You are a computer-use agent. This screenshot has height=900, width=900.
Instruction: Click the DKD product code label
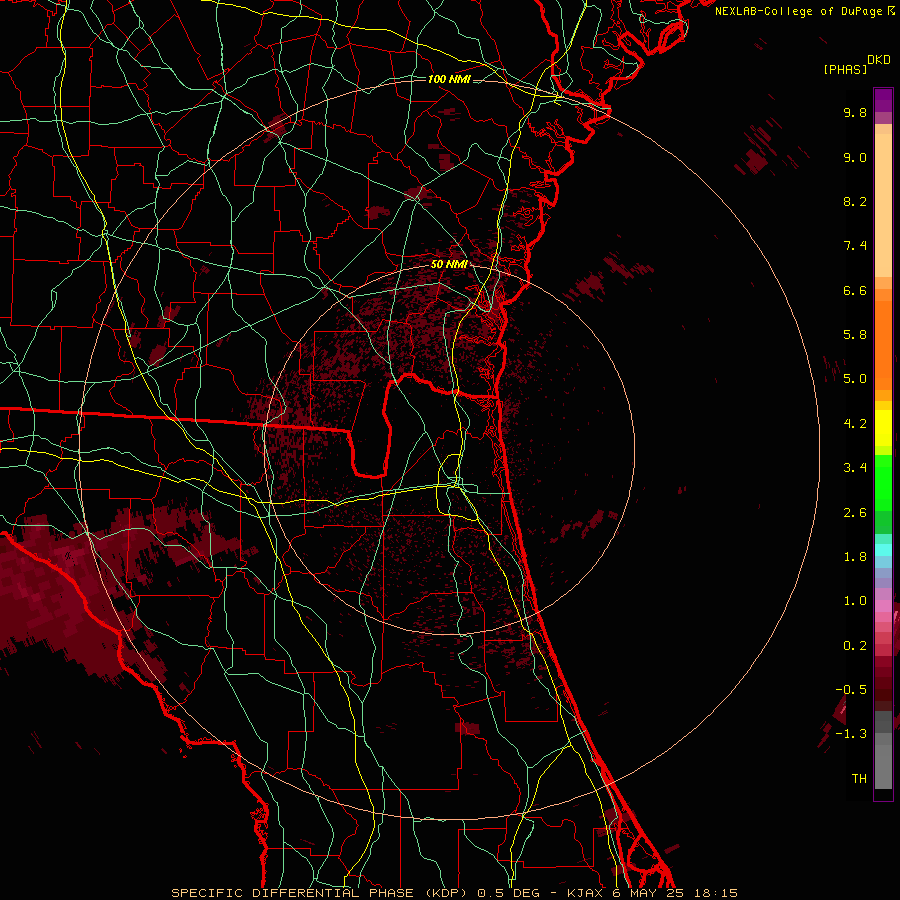[x=879, y=60]
